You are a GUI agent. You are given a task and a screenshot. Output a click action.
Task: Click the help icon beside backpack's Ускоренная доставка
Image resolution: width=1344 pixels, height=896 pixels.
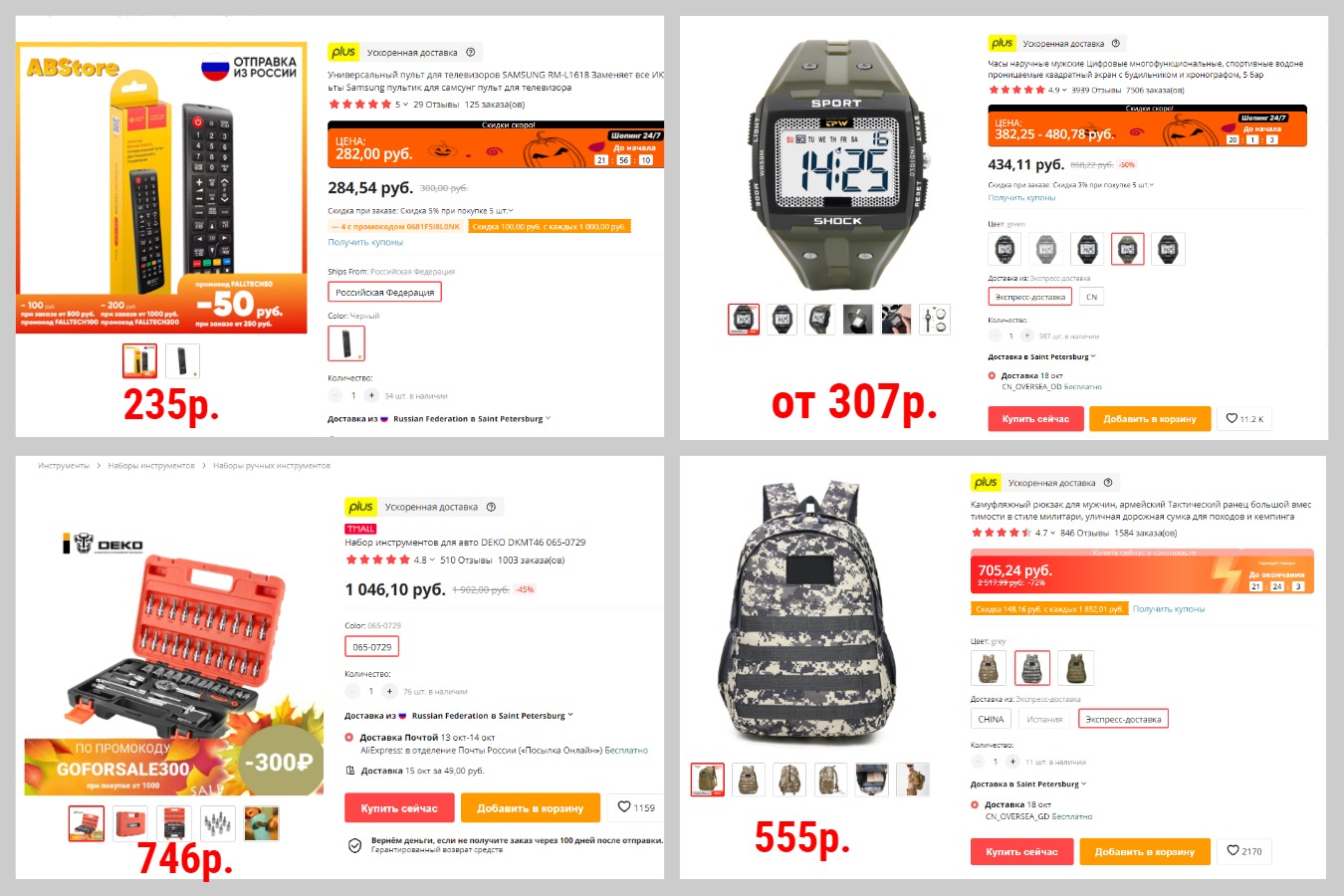[1109, 483]
